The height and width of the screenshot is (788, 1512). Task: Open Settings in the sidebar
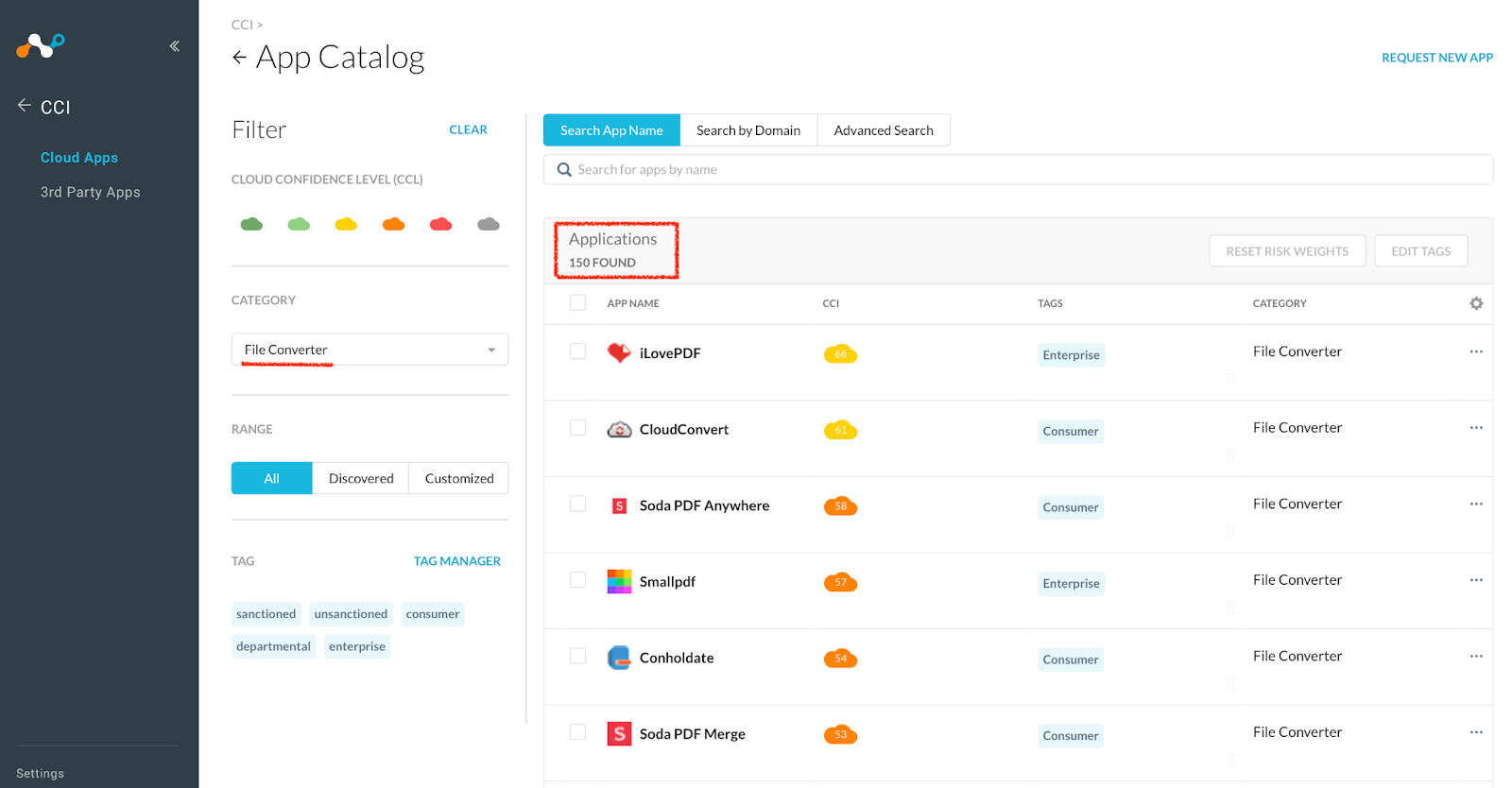pyautogui.click(x=40, y=773)
